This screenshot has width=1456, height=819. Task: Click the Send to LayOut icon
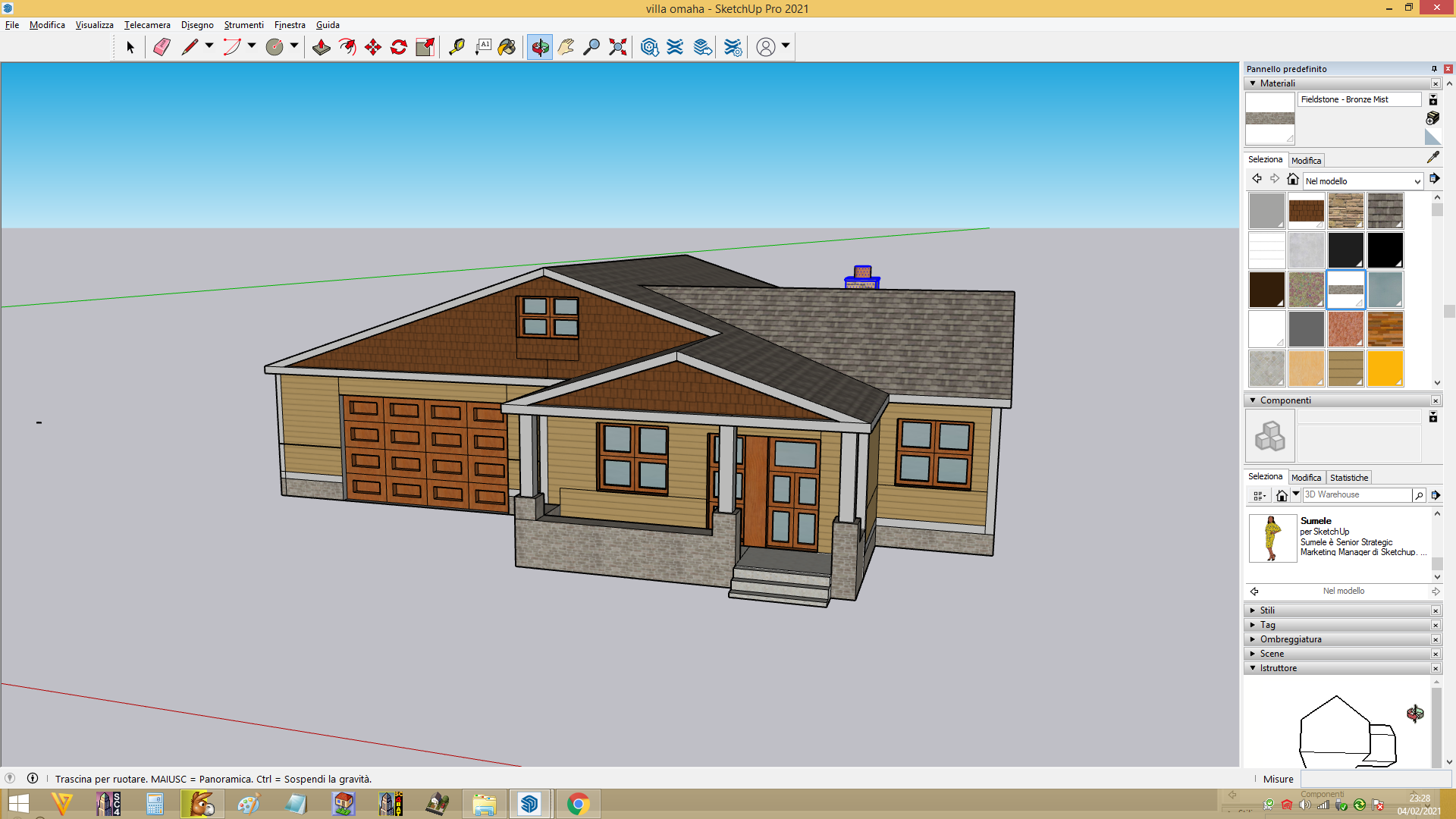703,47
